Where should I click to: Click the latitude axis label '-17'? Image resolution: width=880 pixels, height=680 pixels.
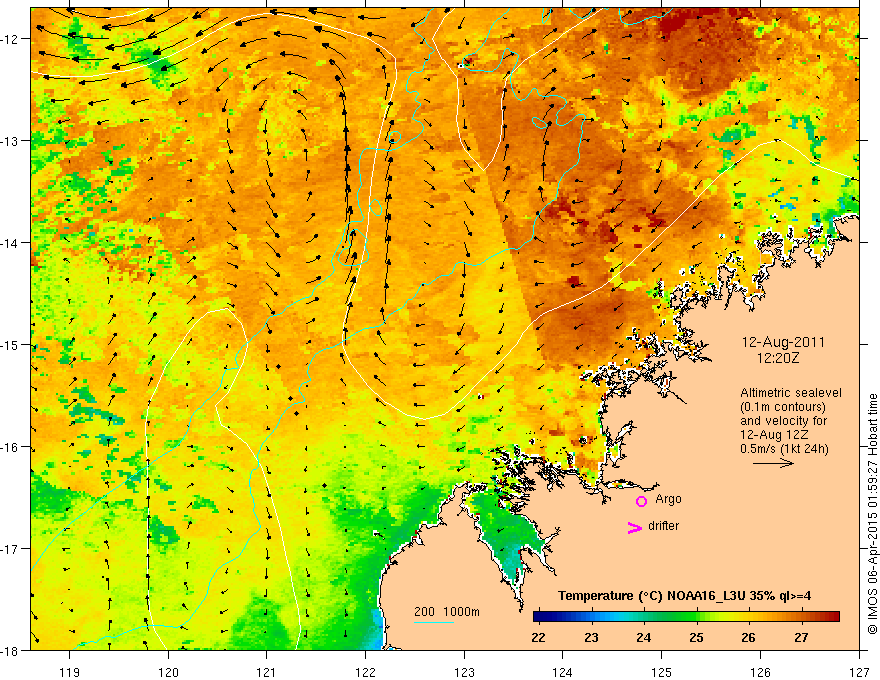[x=10, y=549]
